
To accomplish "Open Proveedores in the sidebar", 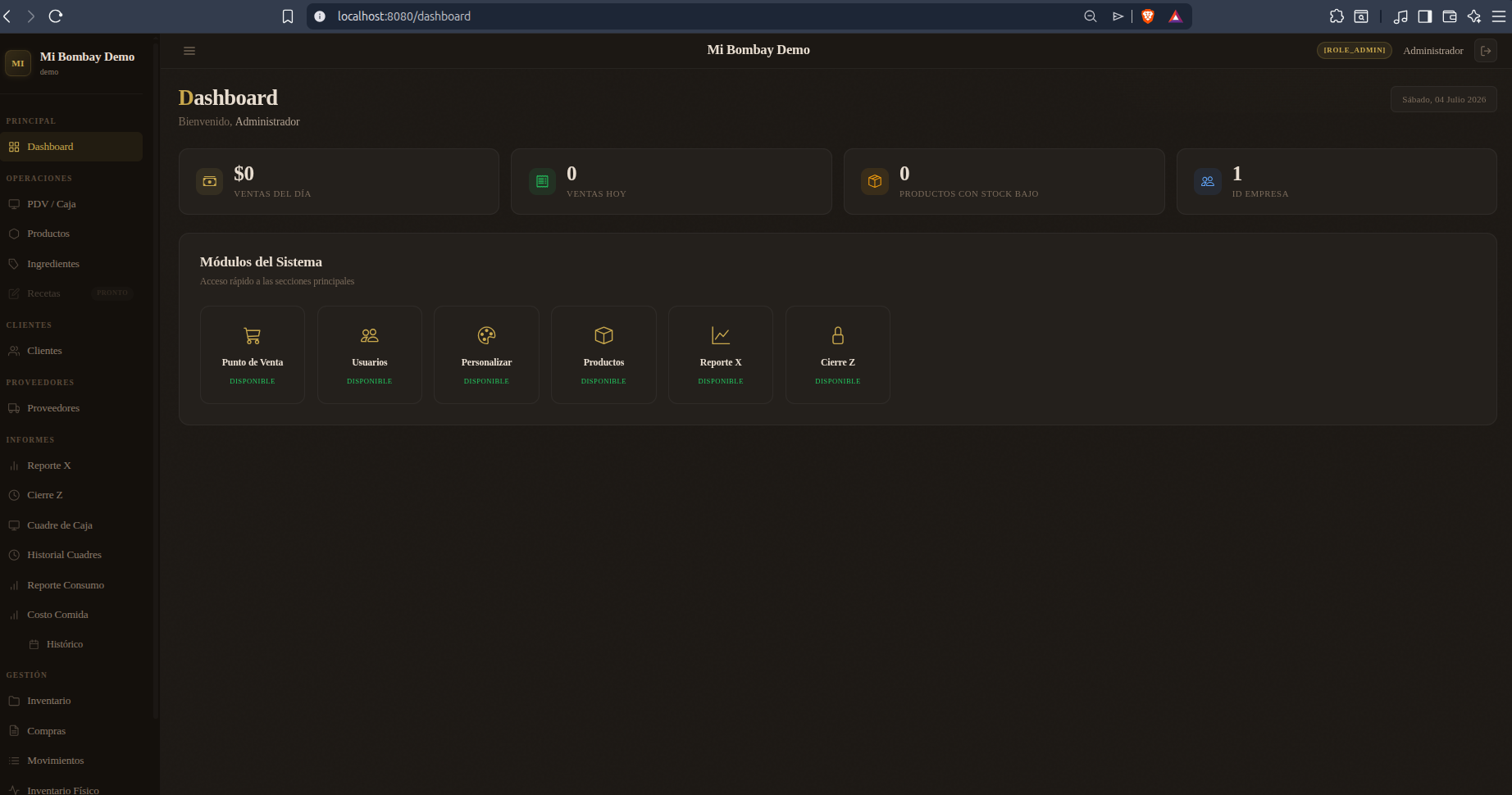I will pyautogui.click(x=71, y=408).
